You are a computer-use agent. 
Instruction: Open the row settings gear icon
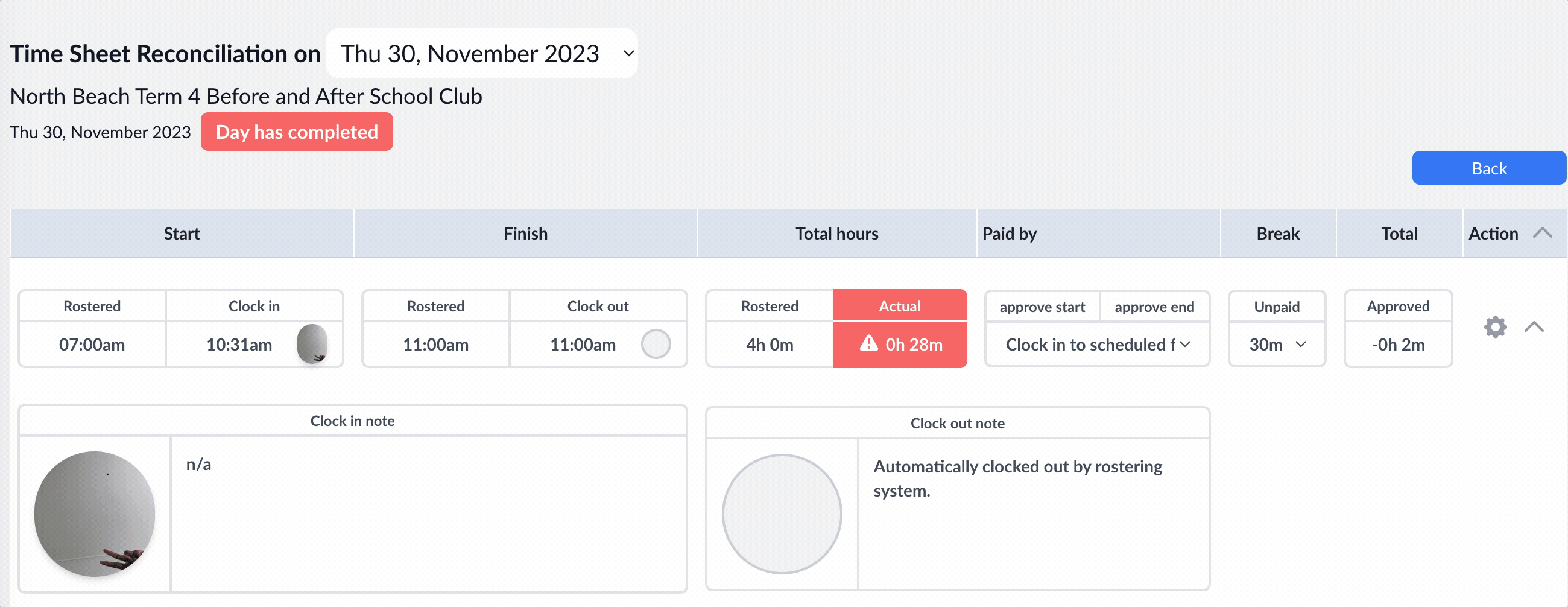pos(1495,327)
